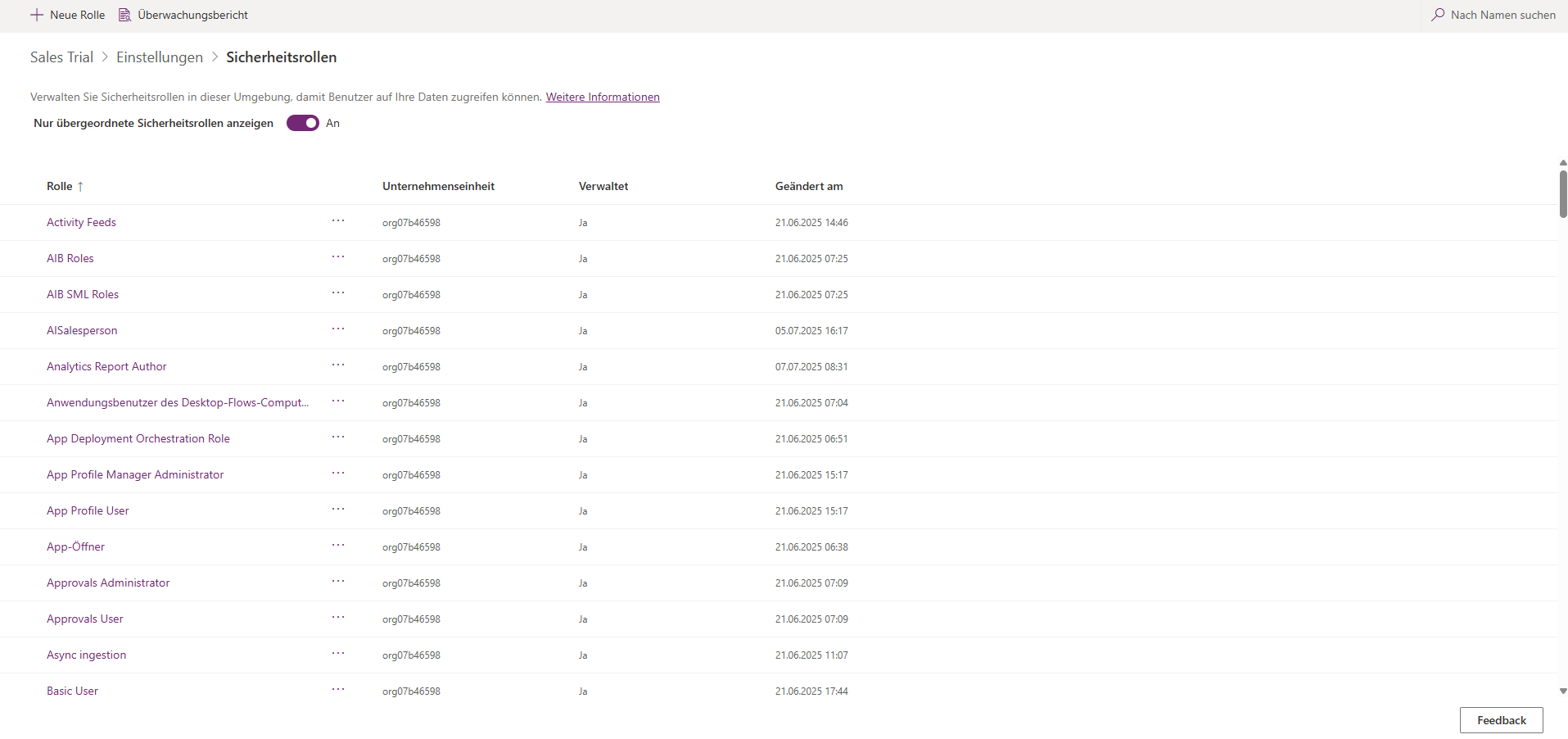Viewport: 1568px width, 739px height.
Task: Open the ellipsis menu for Basic User
Action: tap(338, 690)
